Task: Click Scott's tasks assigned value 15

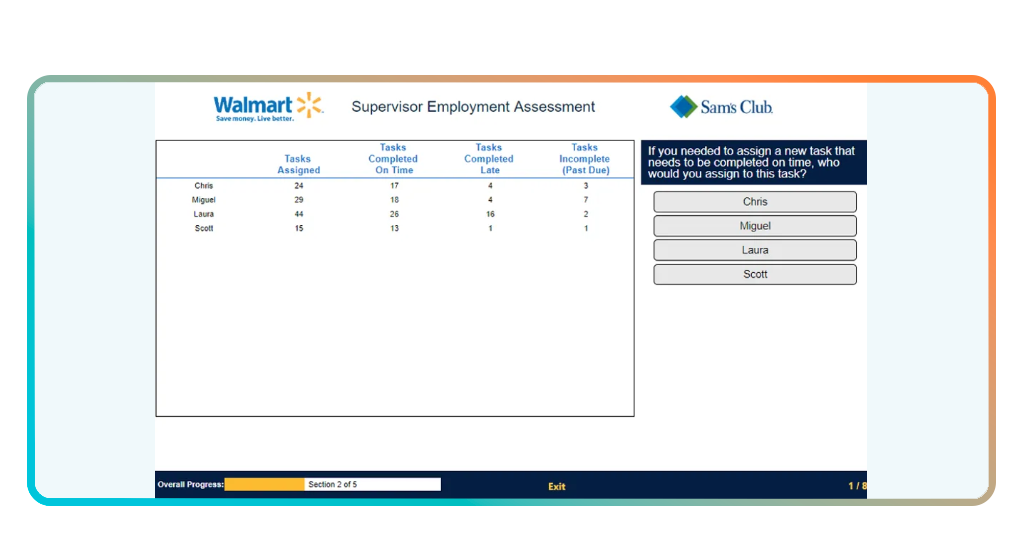Action: coord(298,229)
